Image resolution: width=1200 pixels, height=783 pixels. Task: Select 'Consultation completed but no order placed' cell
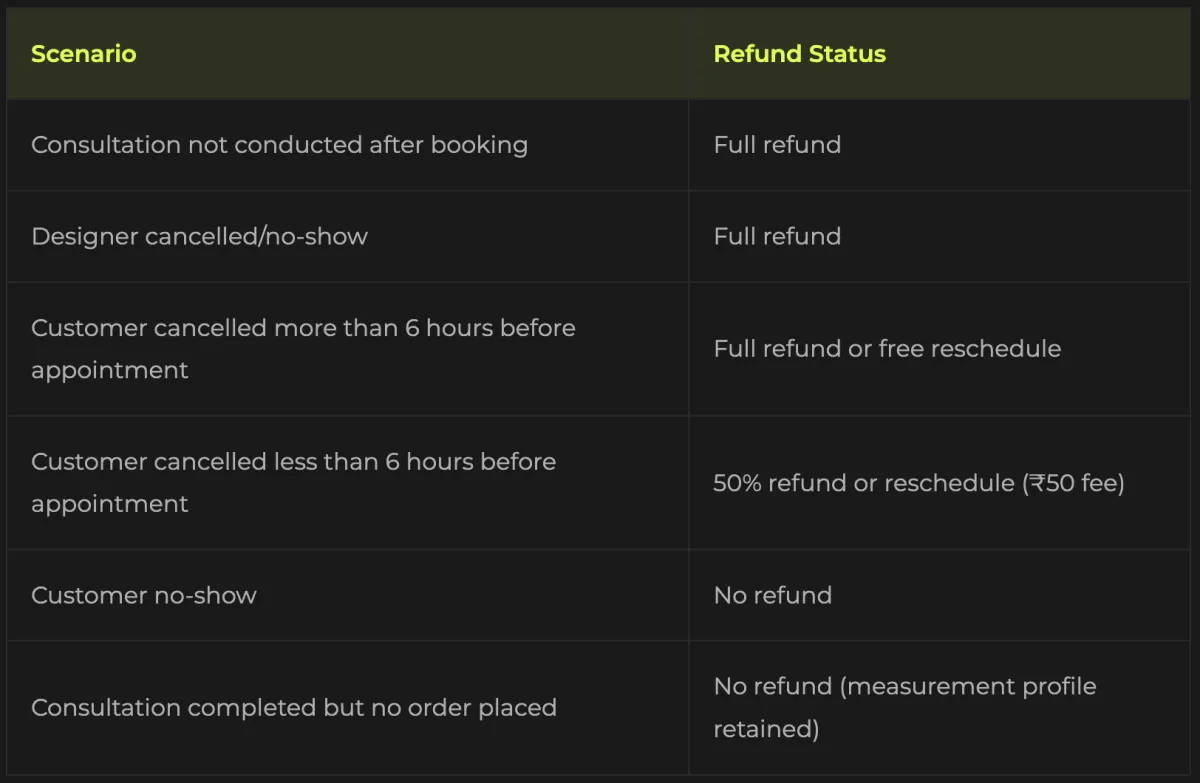[293, 708]
